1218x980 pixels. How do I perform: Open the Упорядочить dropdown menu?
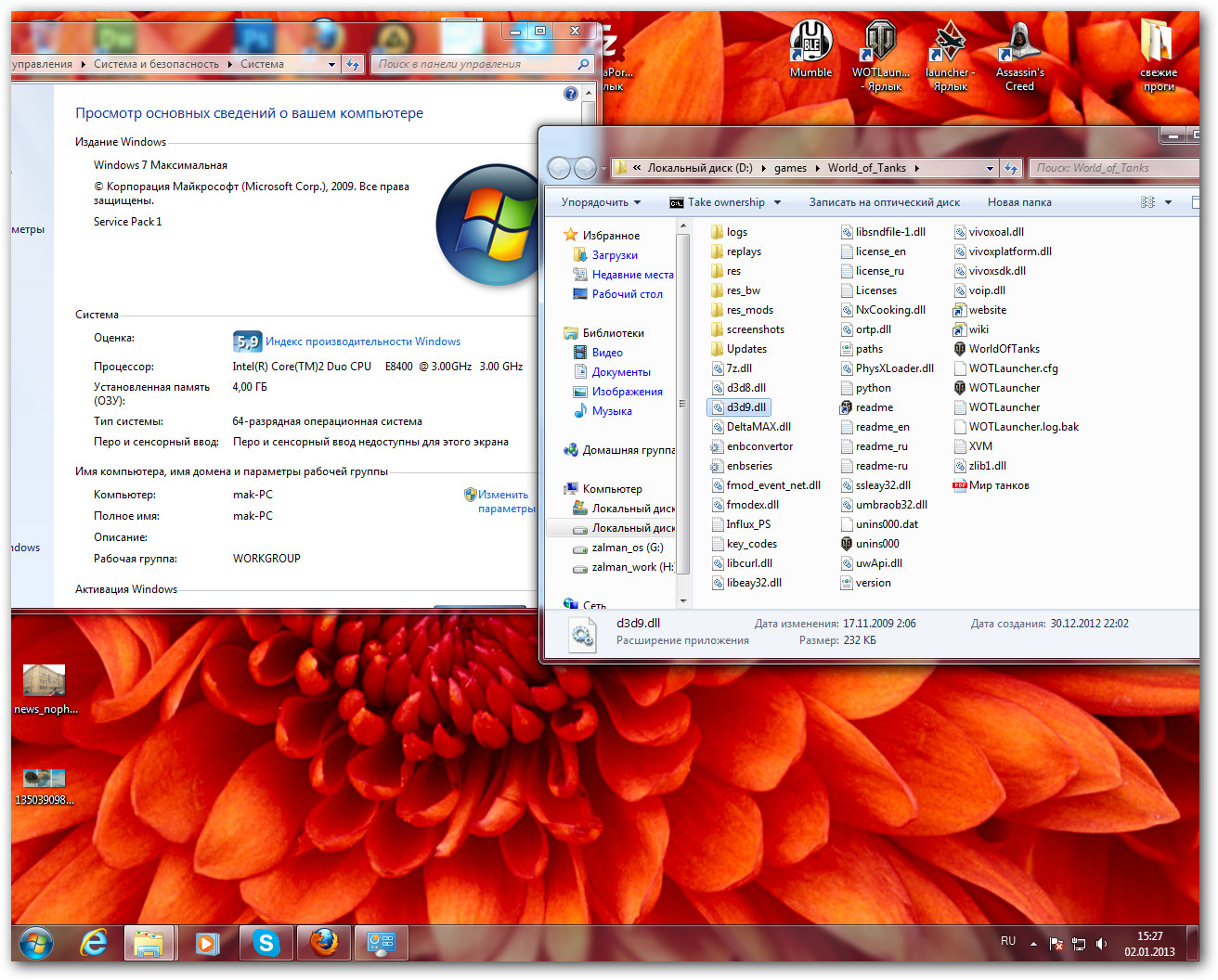point(601,202)
